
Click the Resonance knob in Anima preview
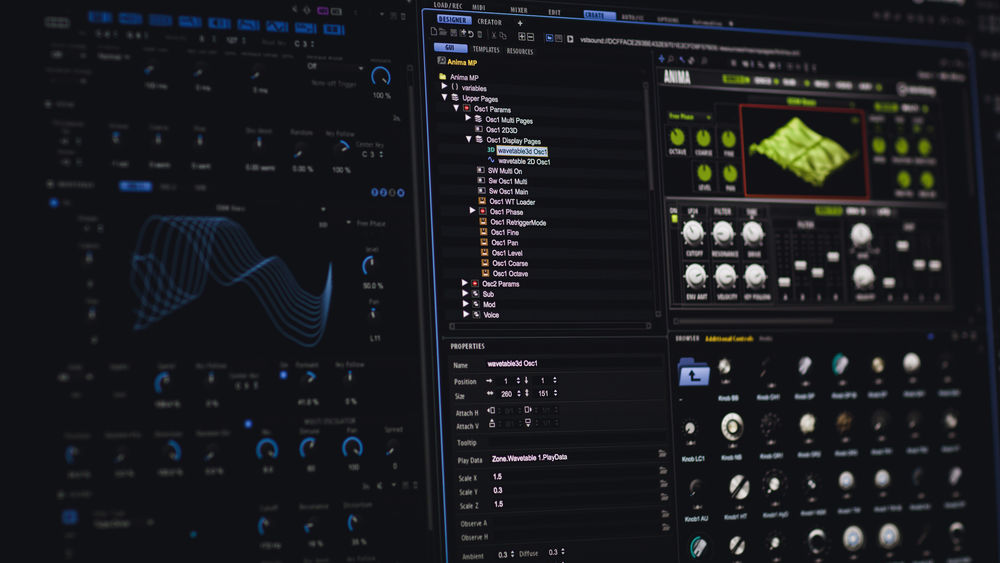723,234
